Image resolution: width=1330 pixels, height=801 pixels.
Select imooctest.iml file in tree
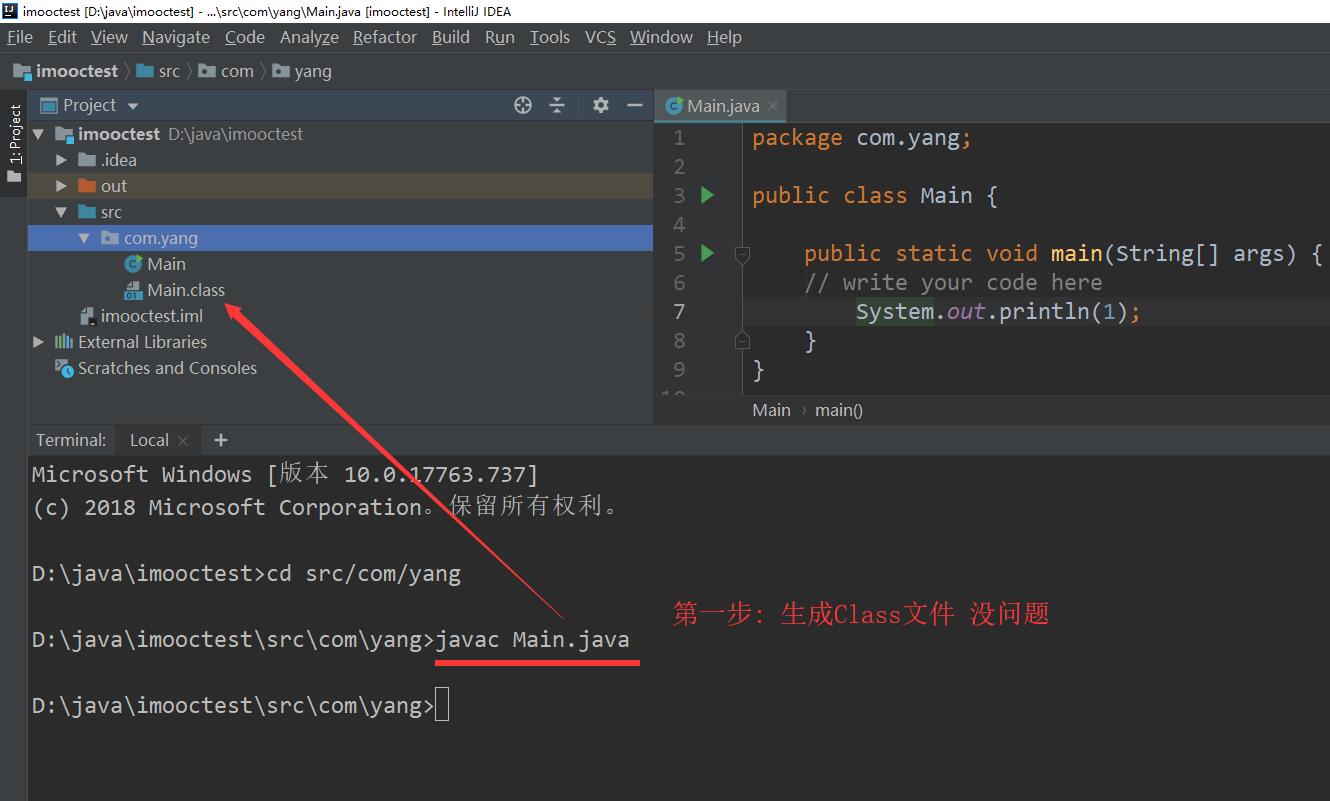point(340,316)
